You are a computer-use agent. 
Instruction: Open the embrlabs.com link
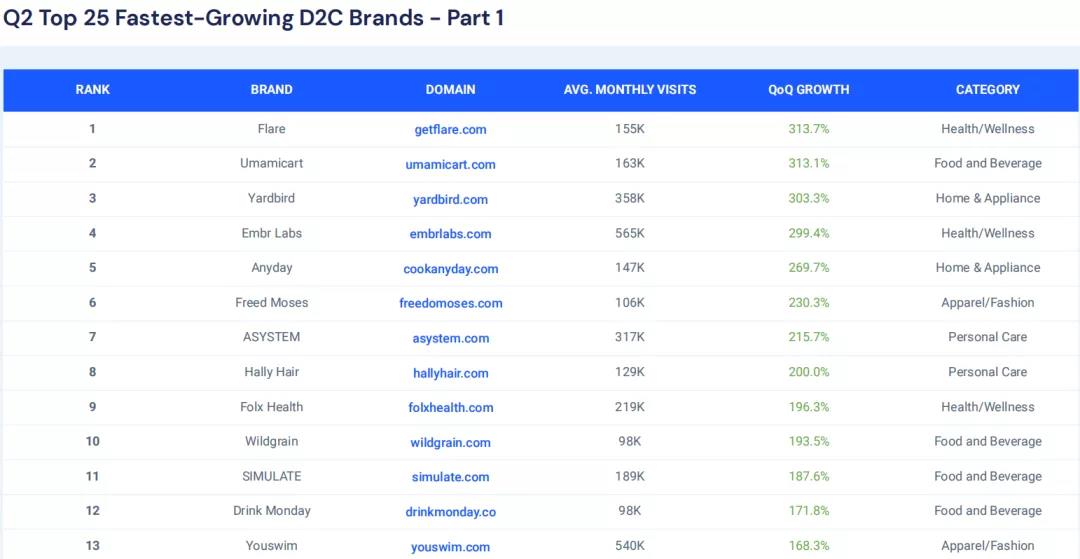[x=450, y=234]
